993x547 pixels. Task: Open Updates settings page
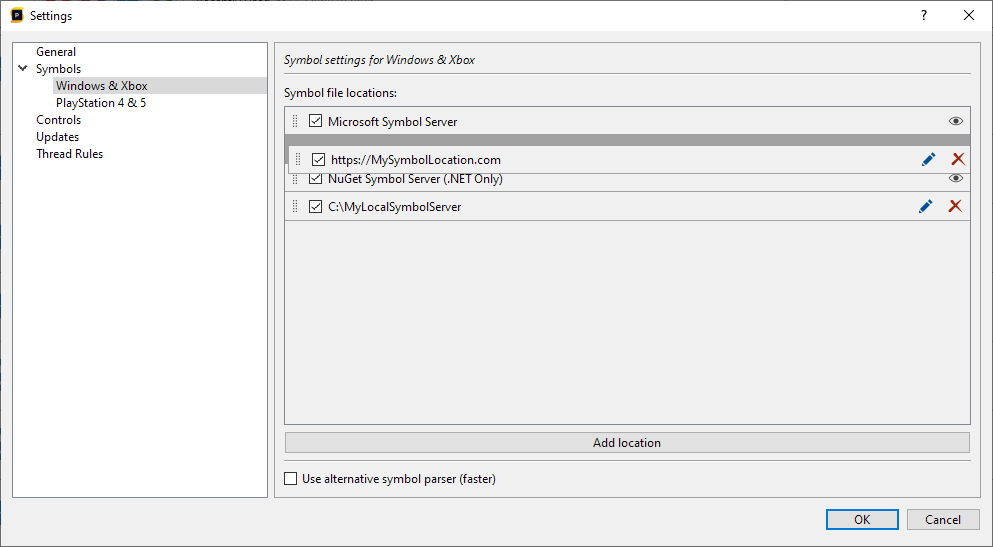click(57, 137)
